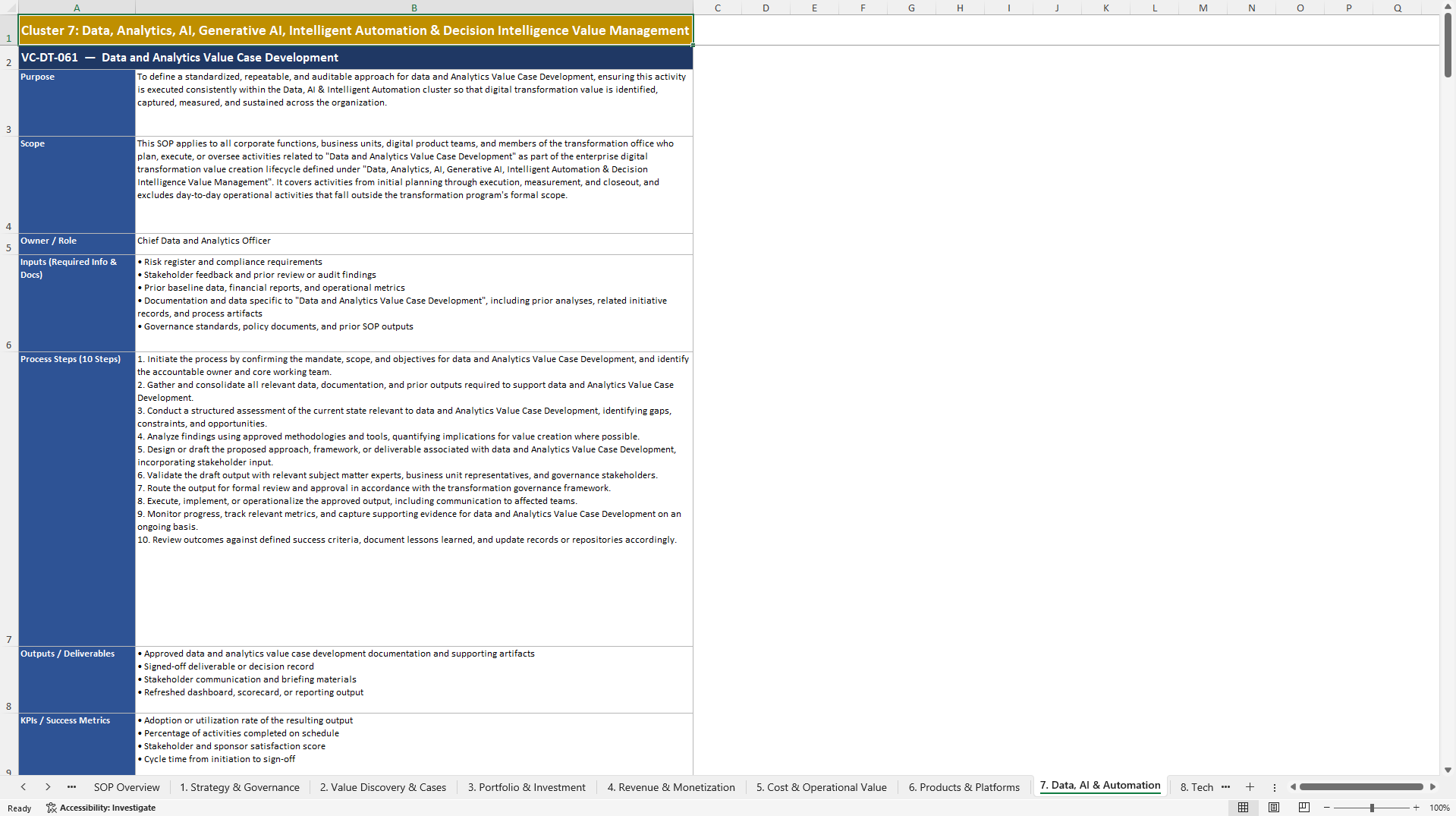Switch to 4. Revenue & Monetization tab
1456x816 pixels.
pos(671,787)
